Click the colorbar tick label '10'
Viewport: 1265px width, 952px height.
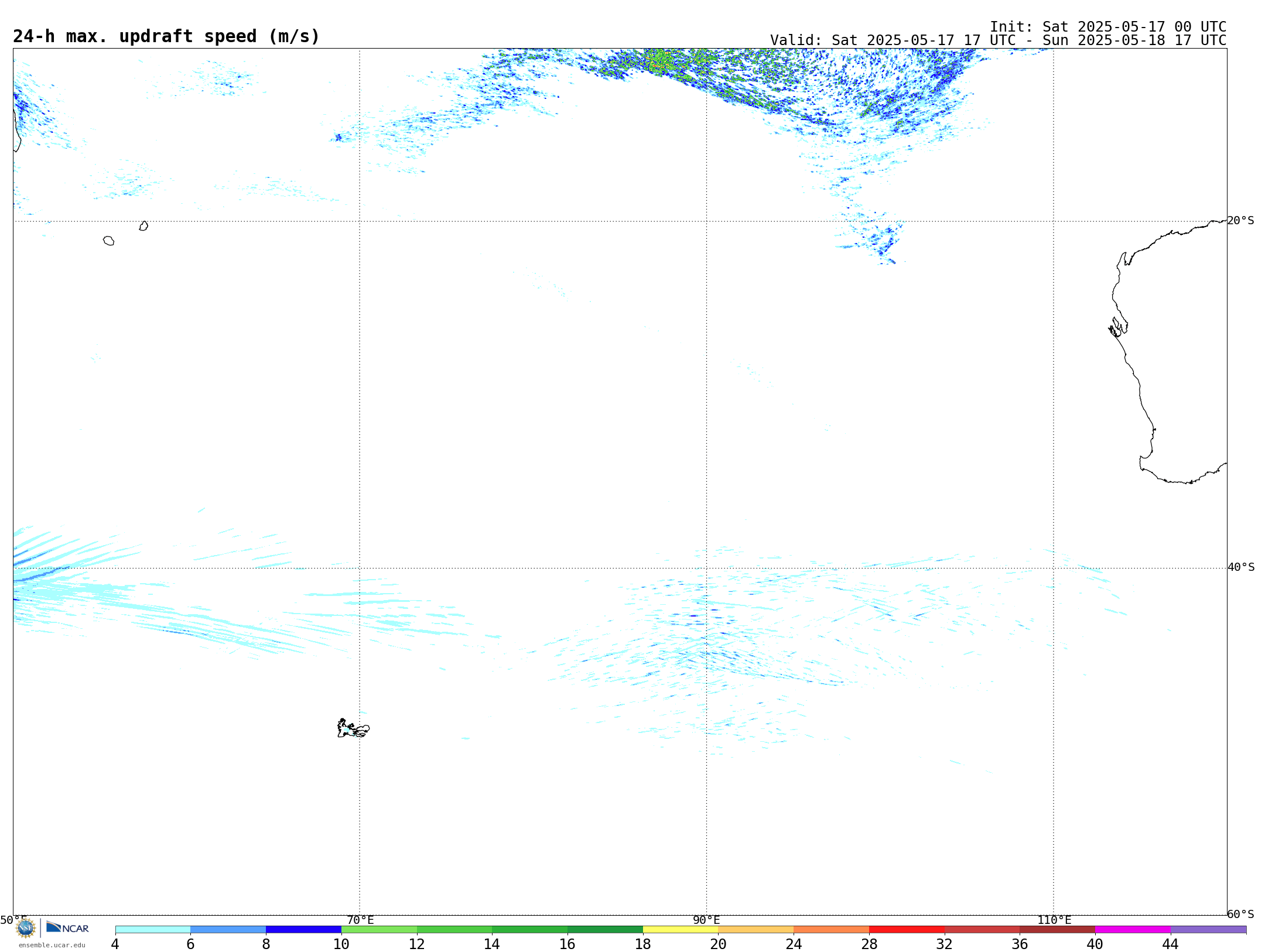pos(341,944)
